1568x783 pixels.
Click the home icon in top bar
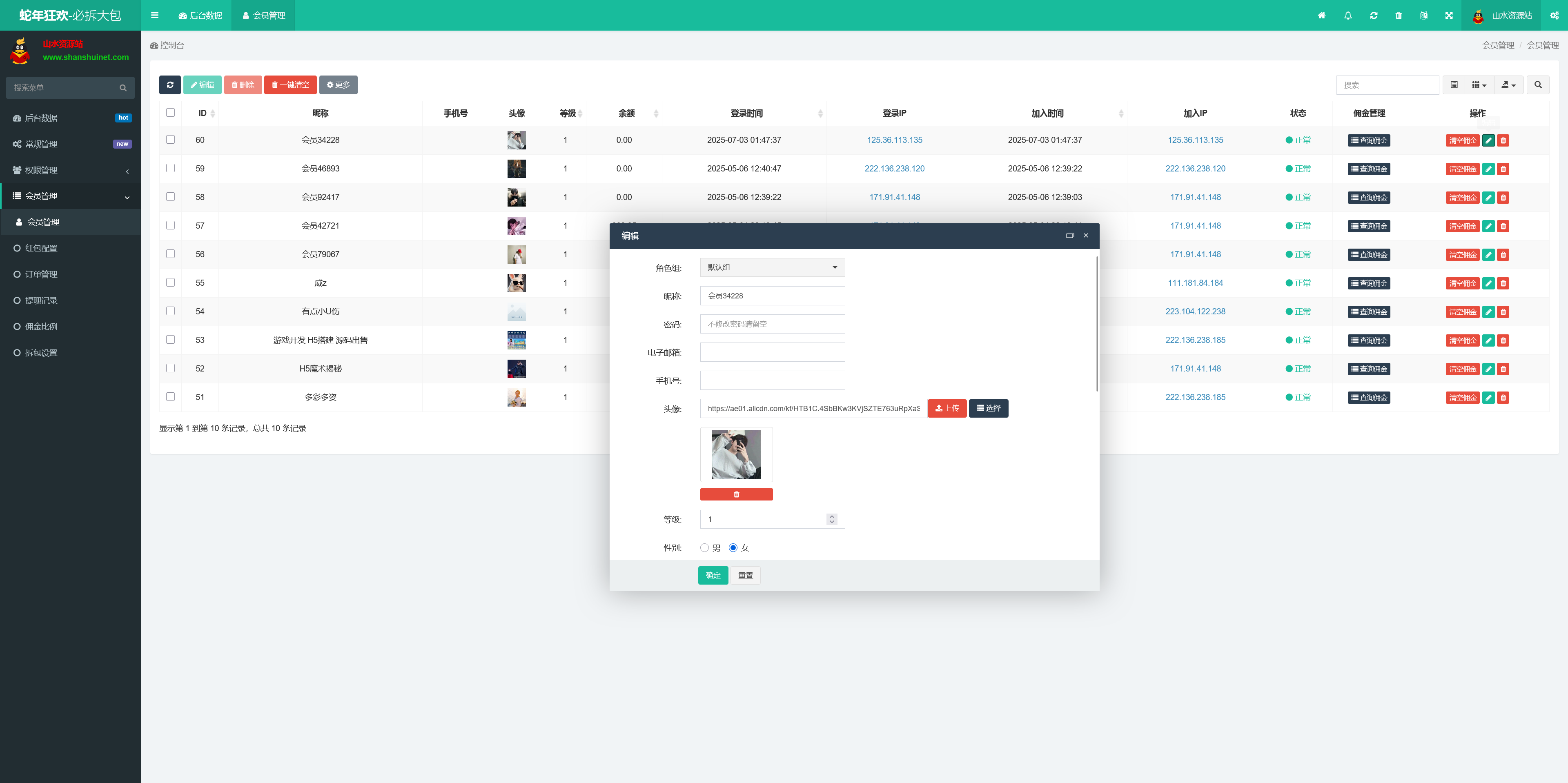[x=1321, y=16]
